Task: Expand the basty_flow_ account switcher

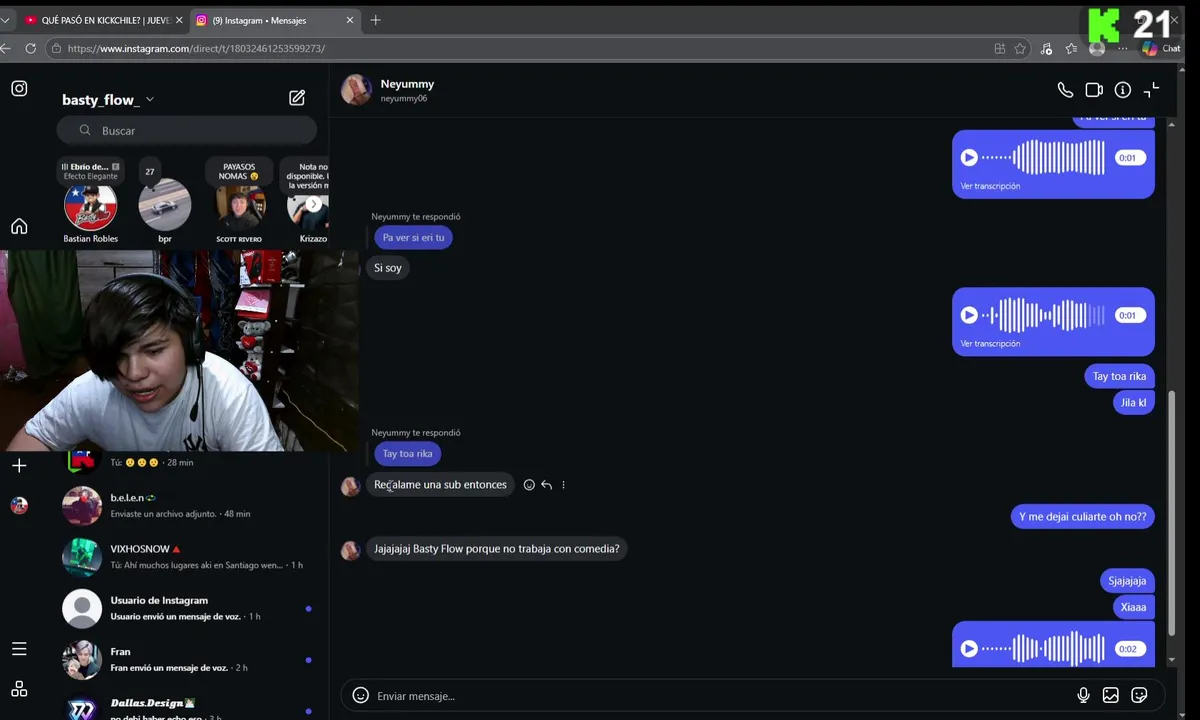Action: pyautogui.click(x=108, y=99)
